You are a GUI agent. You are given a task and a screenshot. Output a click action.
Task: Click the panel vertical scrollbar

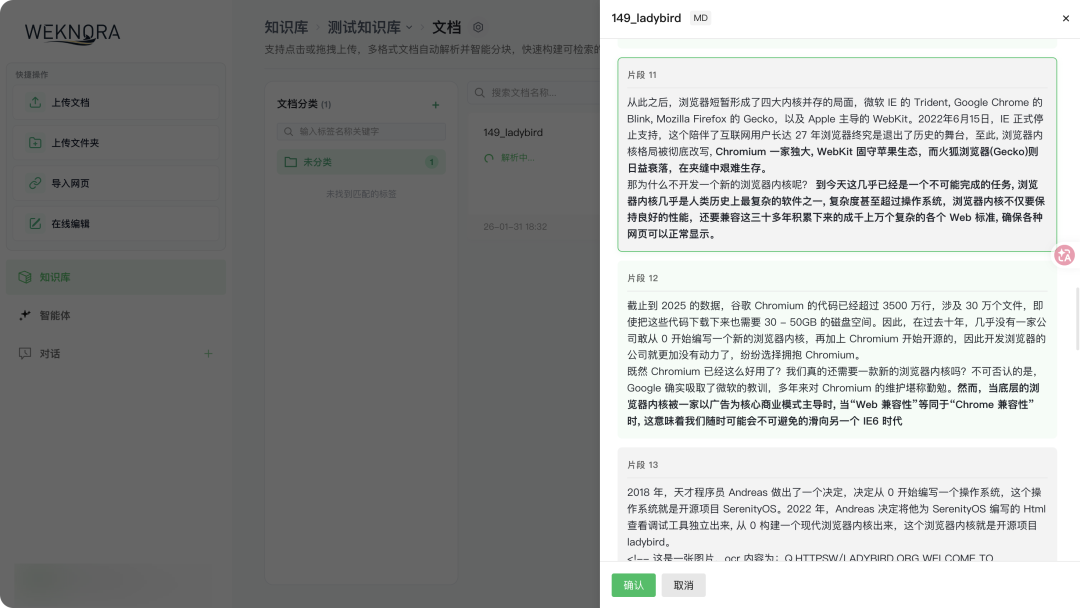(x=1077, y=317)
